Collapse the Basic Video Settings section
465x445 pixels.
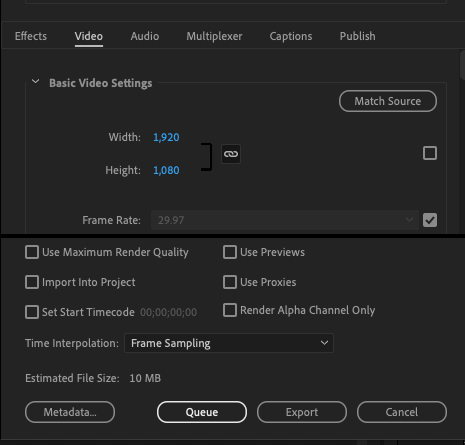[x=36, y=82]
